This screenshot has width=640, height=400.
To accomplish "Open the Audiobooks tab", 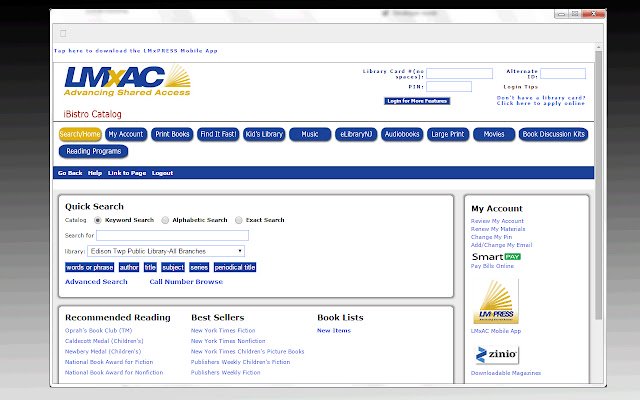I will coord(402,134).
